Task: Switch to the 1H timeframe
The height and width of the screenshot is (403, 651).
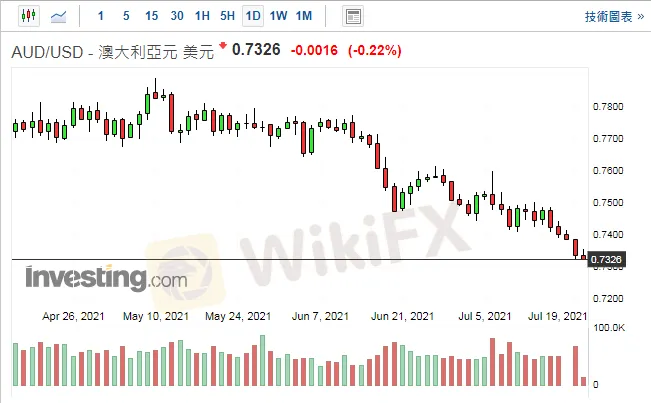Action: coord(202,16)
